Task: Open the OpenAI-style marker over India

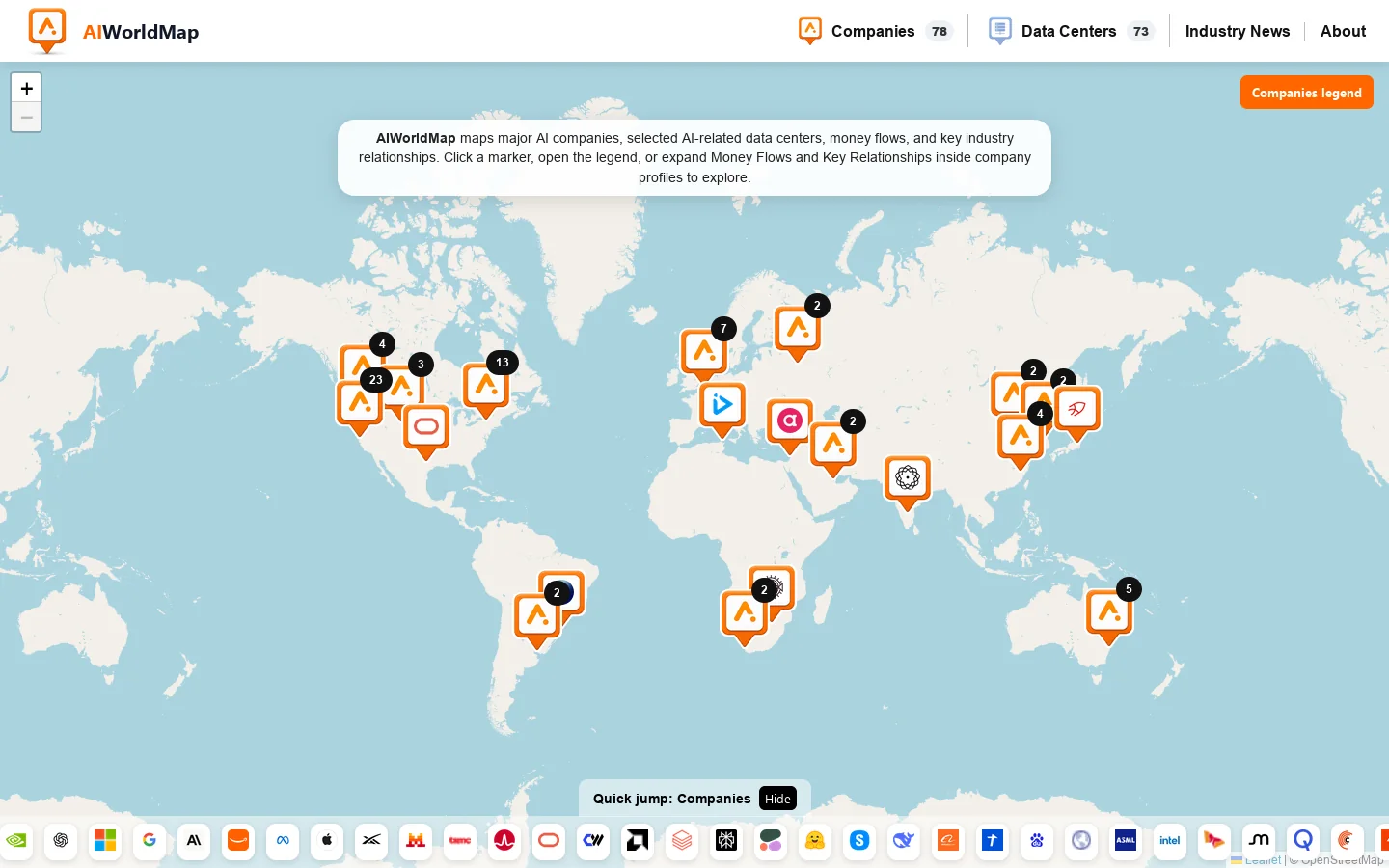Action: click(x=908, y=481)
